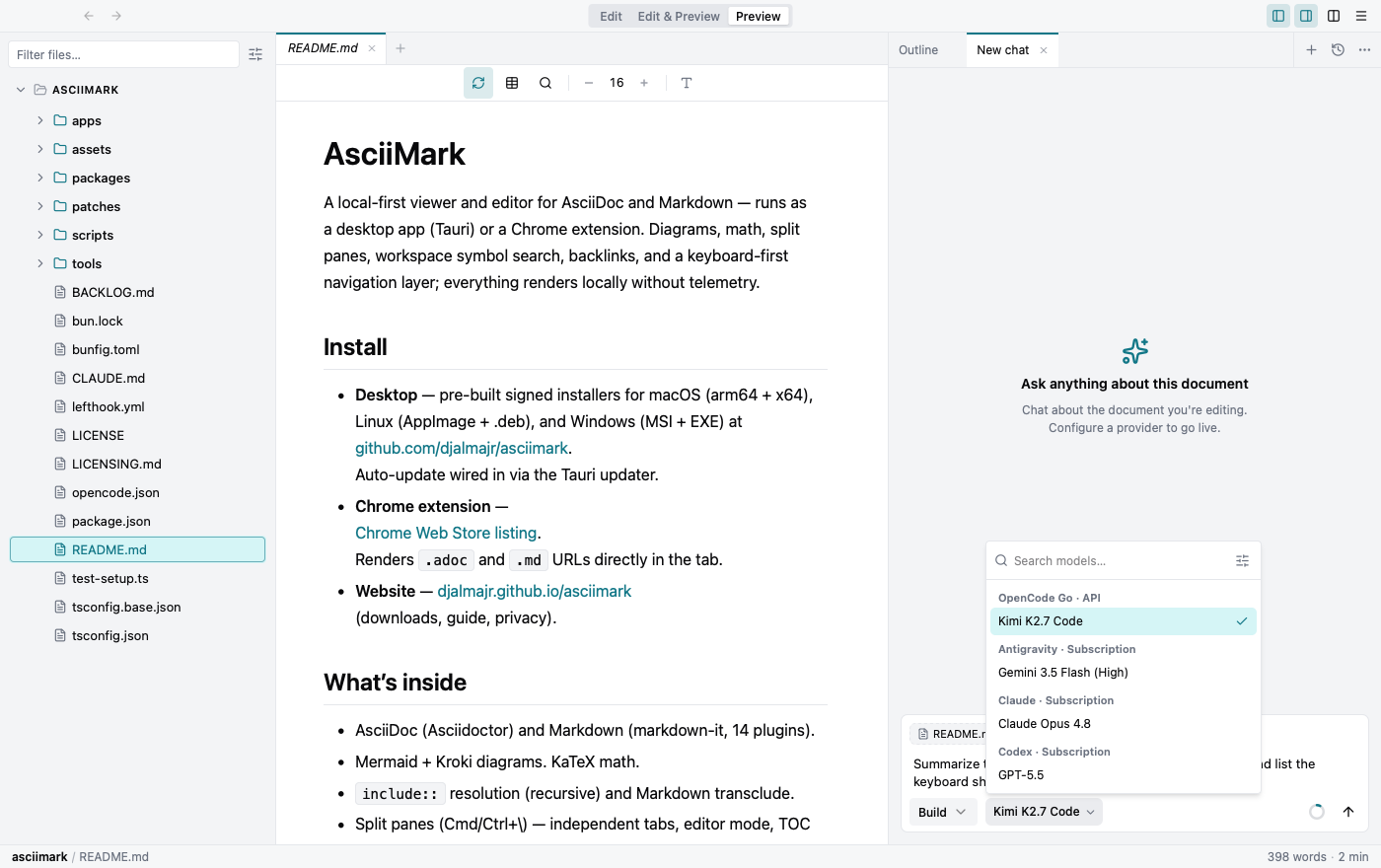Go back using the left arrow

click(x=89, y=16)
